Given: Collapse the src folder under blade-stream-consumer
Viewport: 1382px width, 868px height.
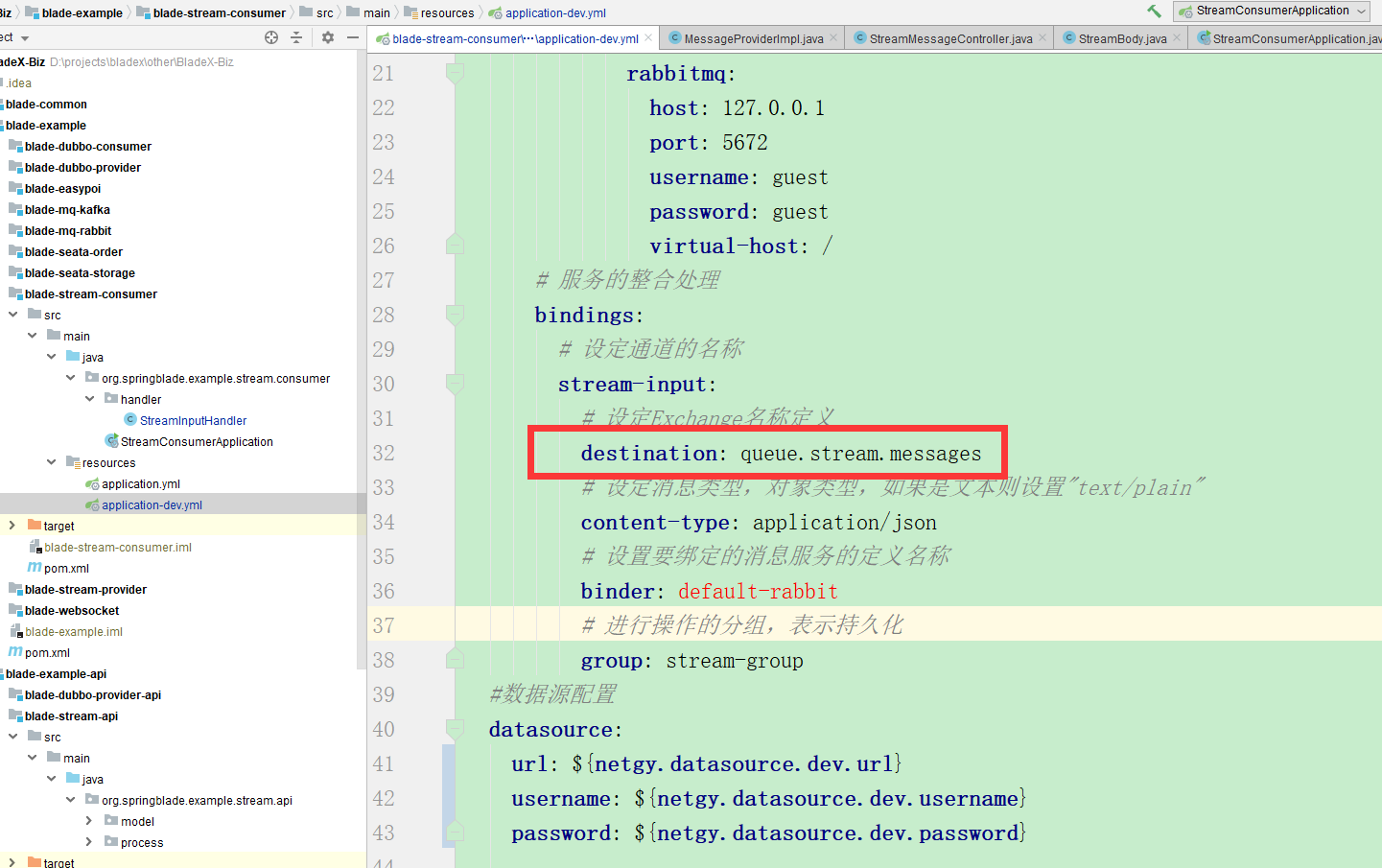Looking at the screenshot, I should tap(13, 315).
